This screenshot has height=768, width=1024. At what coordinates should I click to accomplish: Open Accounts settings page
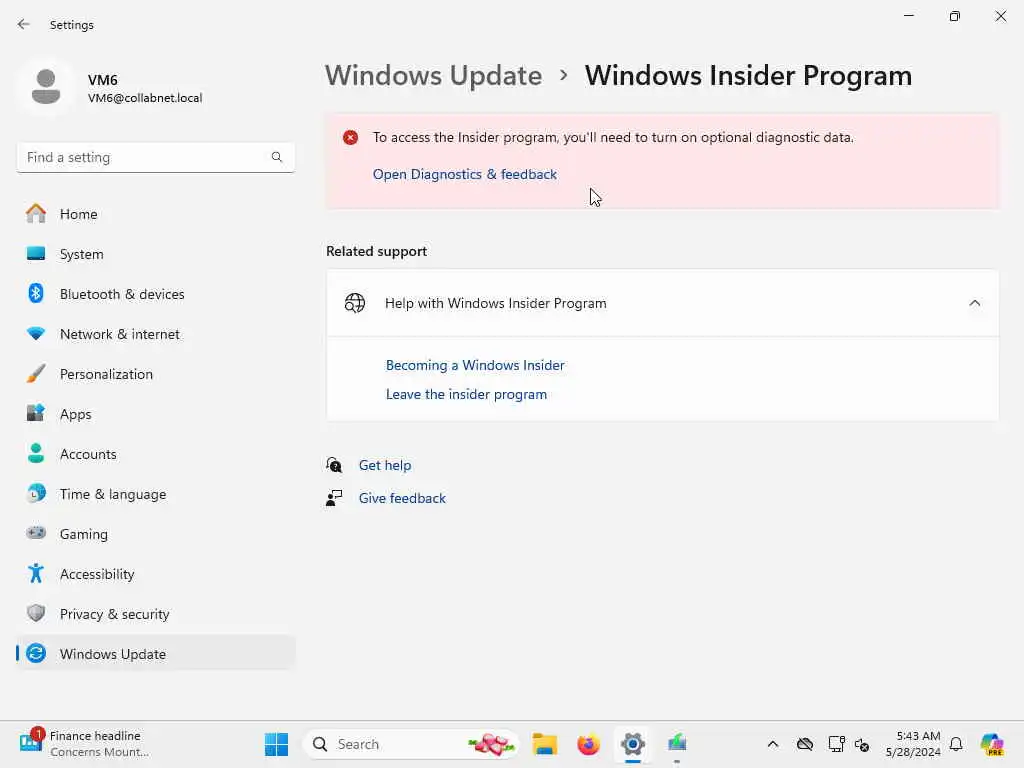click(x=155, y=454)
